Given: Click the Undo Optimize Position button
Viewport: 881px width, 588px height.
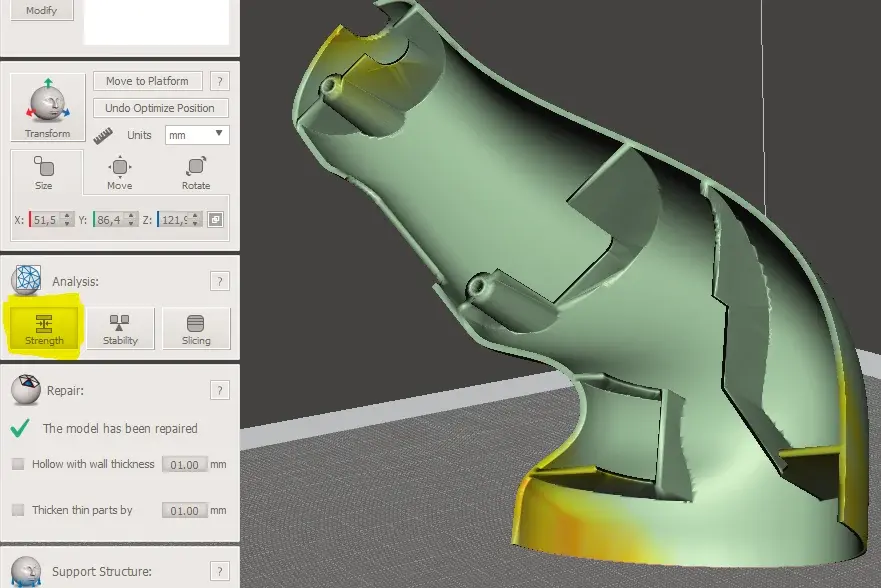Looking at the screenshot, I should click(x=161, y=108).
